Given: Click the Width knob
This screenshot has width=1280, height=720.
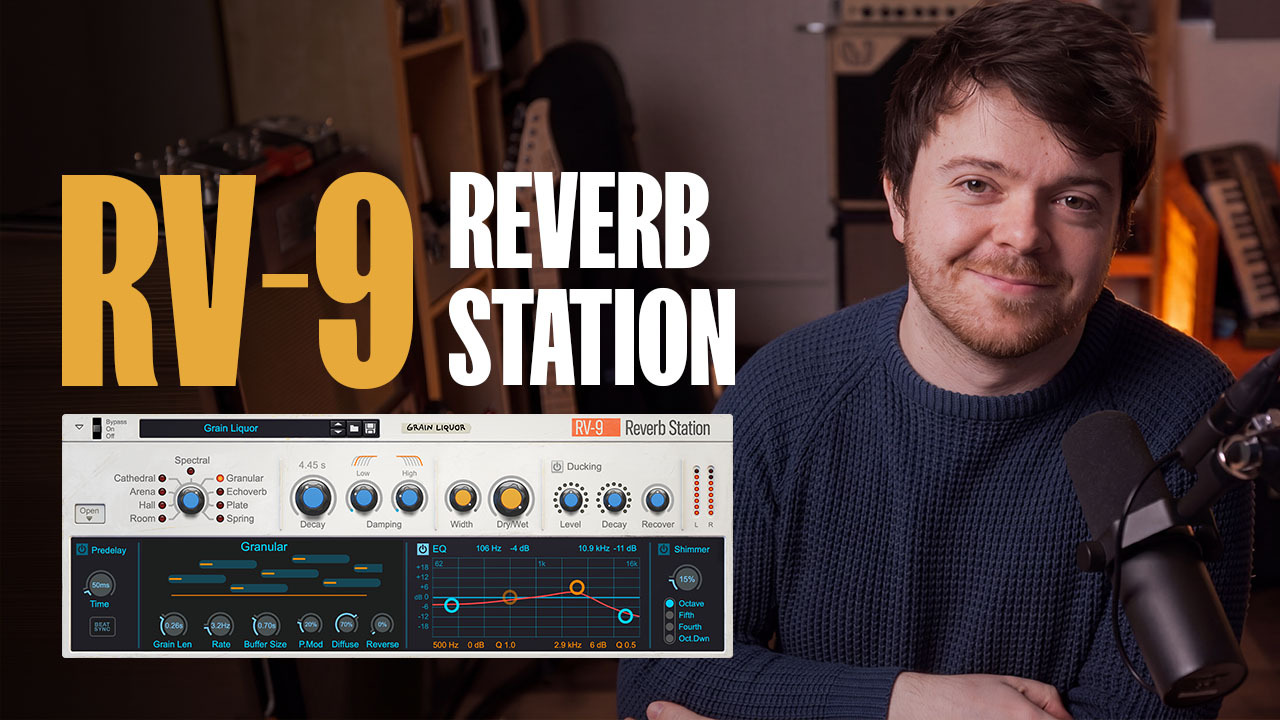Looking at the screenshot, I should tap(462, 497).
